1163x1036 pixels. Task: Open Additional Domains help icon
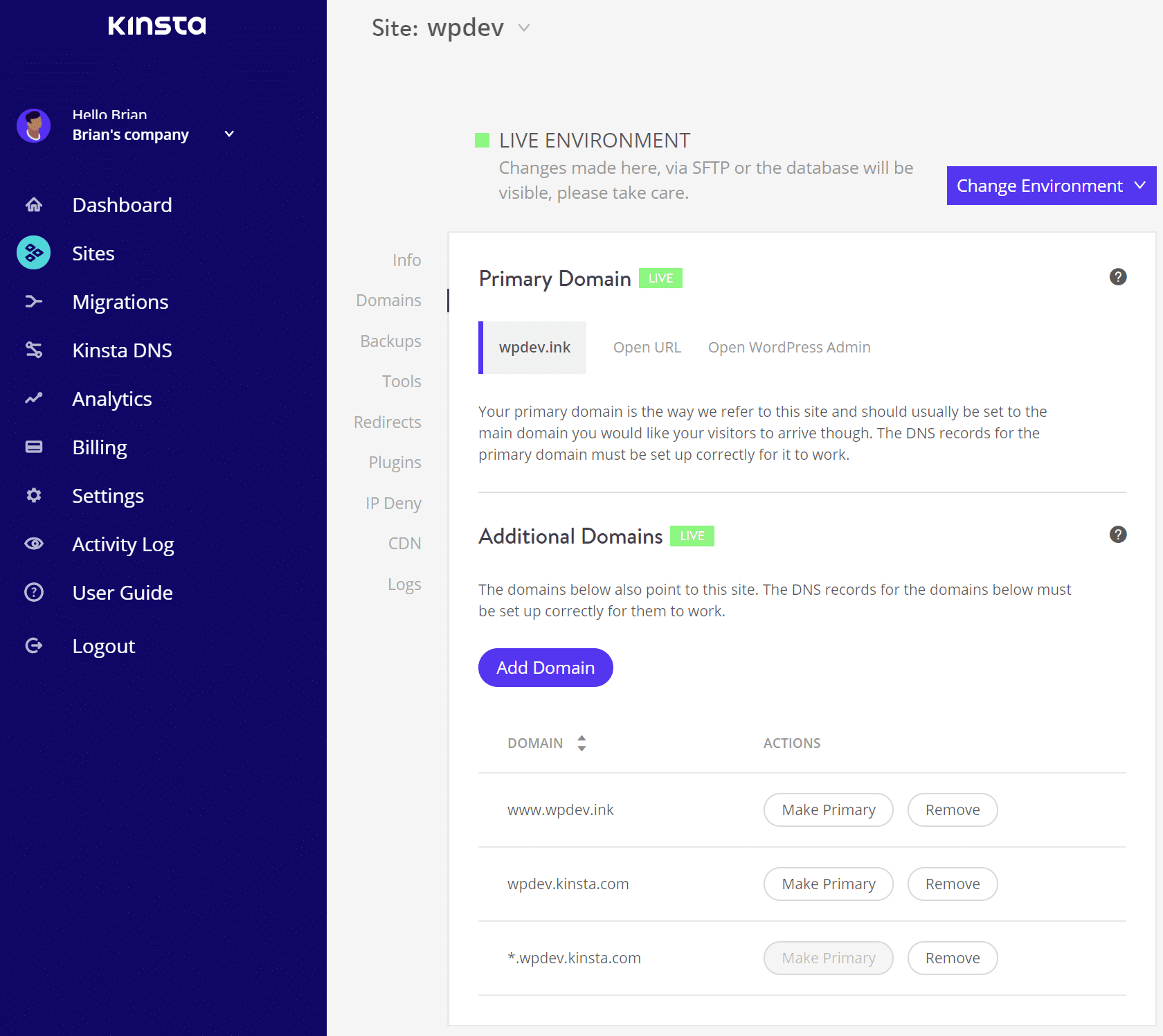(x=1118, y=535)
